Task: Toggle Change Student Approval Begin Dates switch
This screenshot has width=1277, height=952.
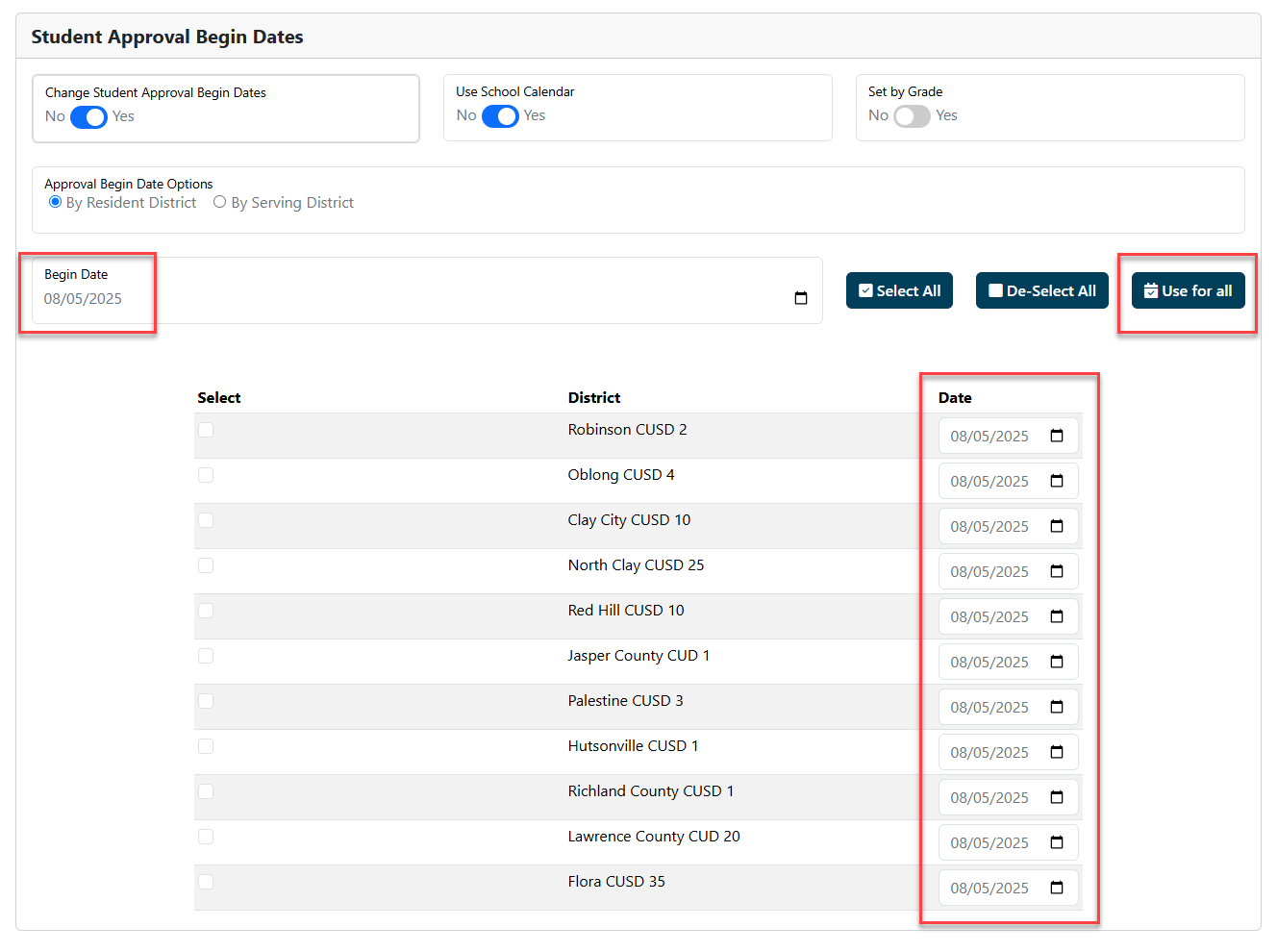Action: tap(88, 117)
